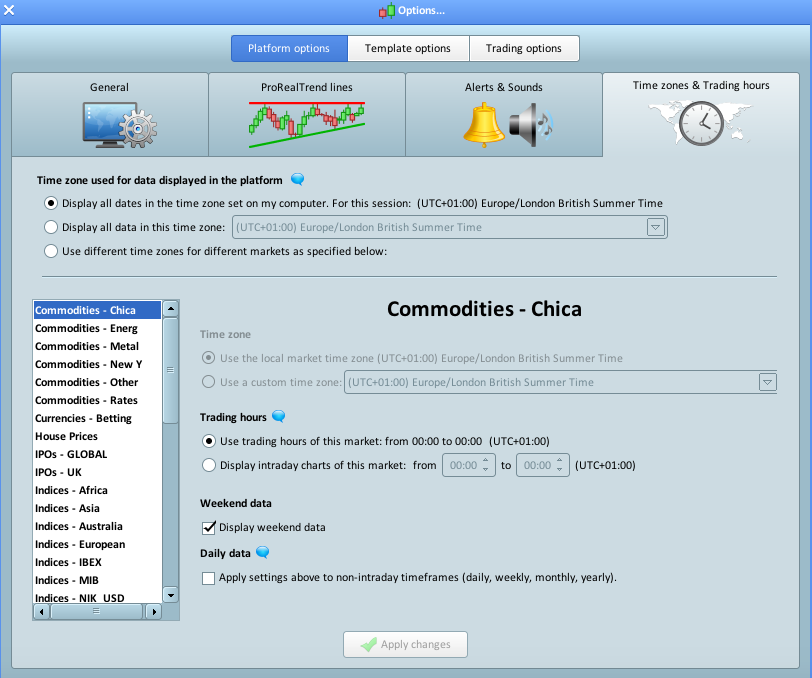Select 'Use the local market time zone' option
The height and width of the screenshot is (678, 812).
pyautogui.click(x=209, y=358)
